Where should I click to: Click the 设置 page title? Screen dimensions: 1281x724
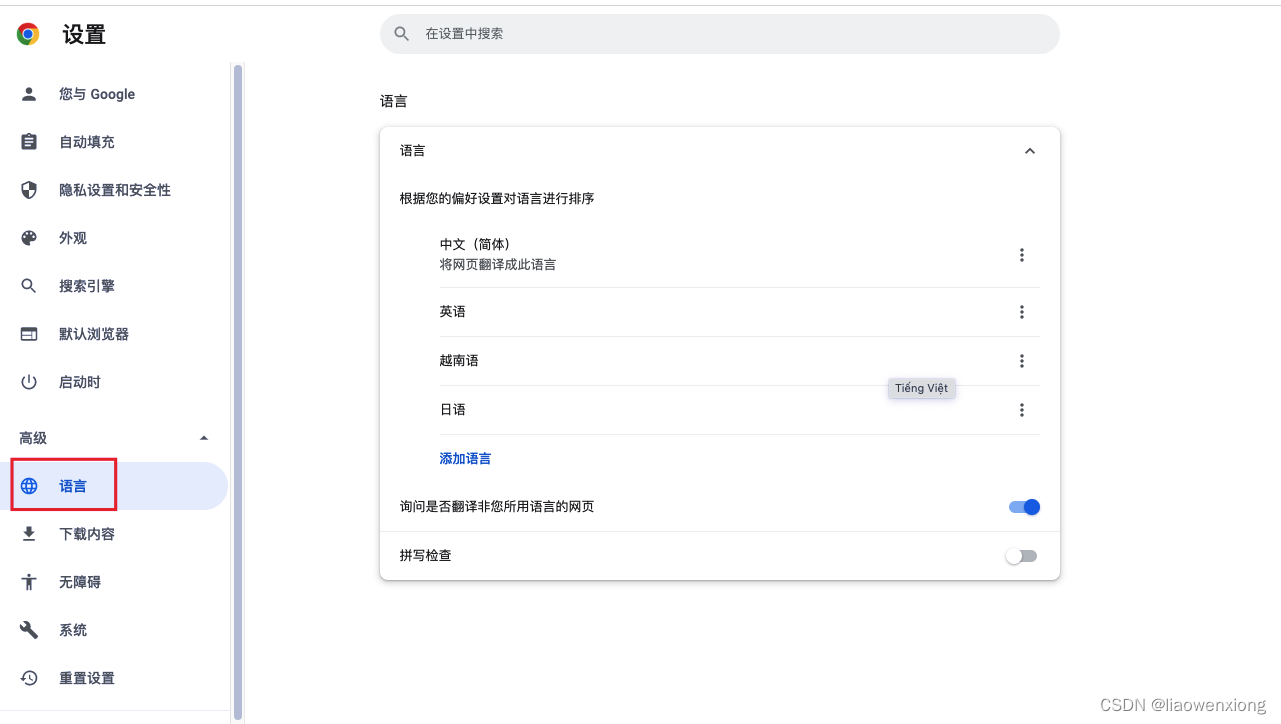[x=84, y=34]
